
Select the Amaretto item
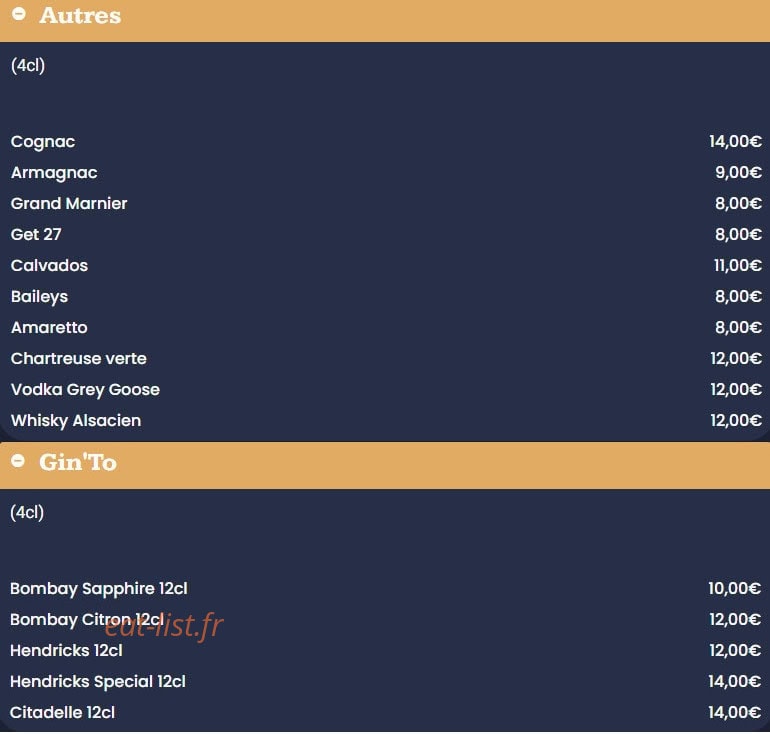click(x=49, y=327)
